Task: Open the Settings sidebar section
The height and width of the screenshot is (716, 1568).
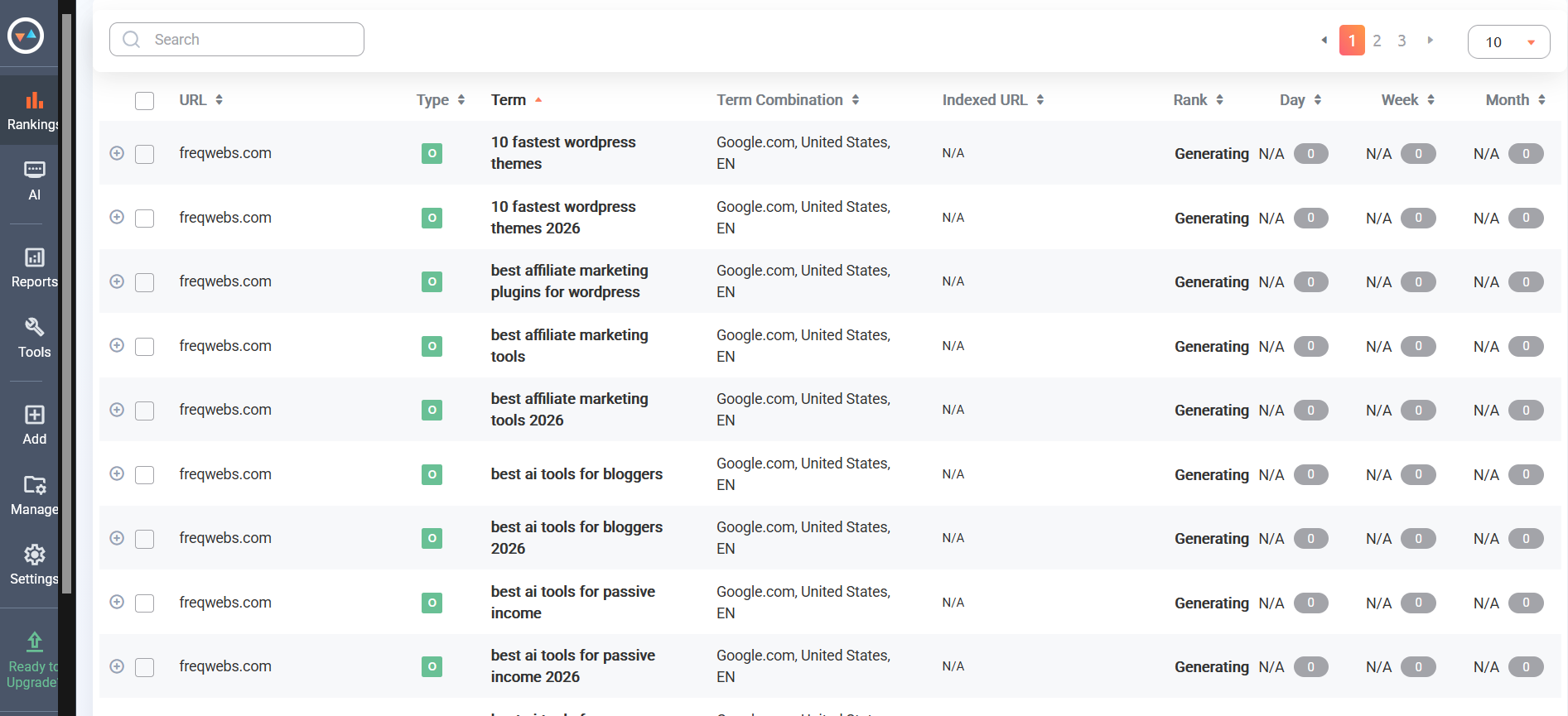Action: point(34,565)
